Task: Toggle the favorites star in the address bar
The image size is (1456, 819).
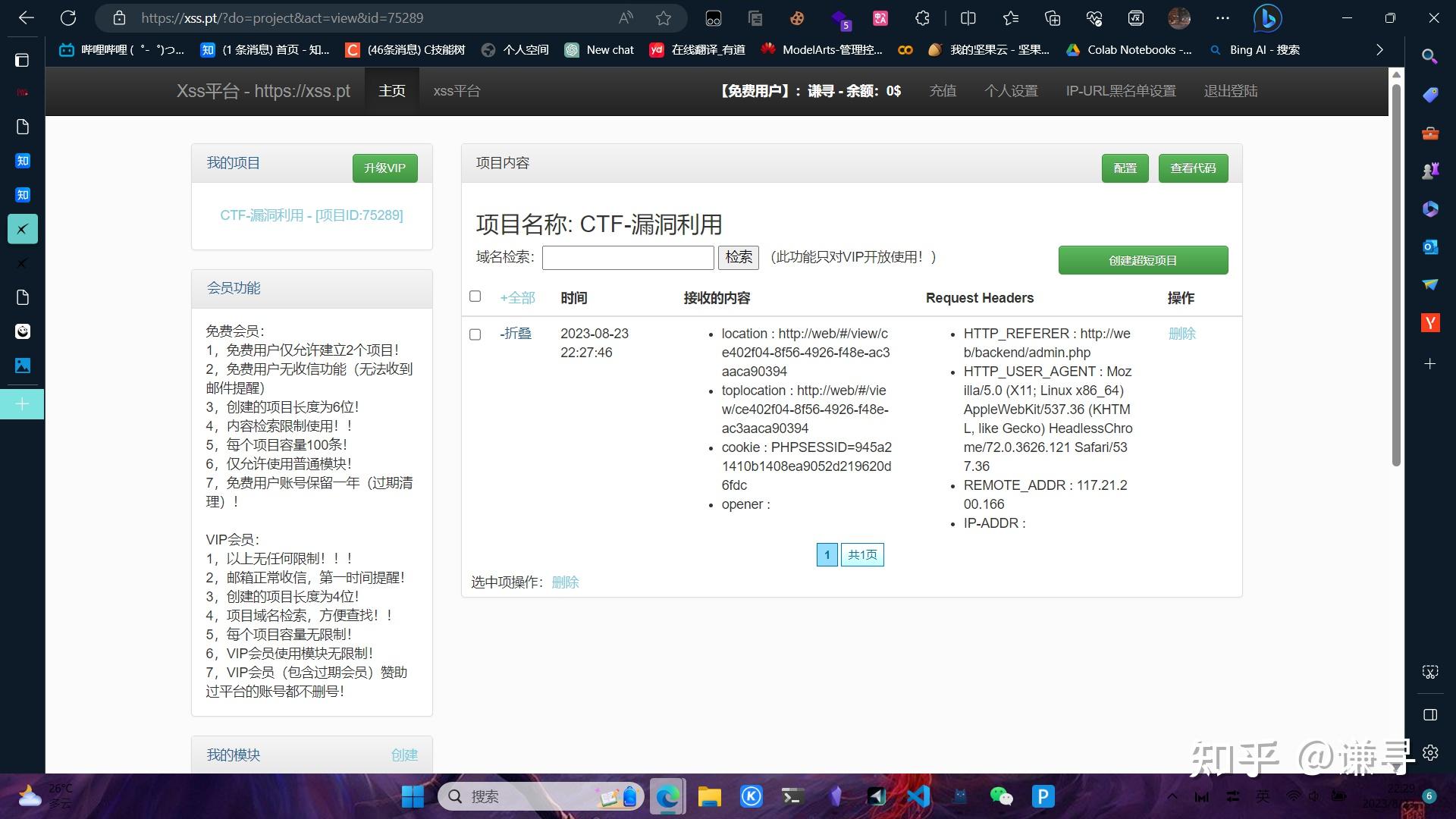Action: coord(663,17)
